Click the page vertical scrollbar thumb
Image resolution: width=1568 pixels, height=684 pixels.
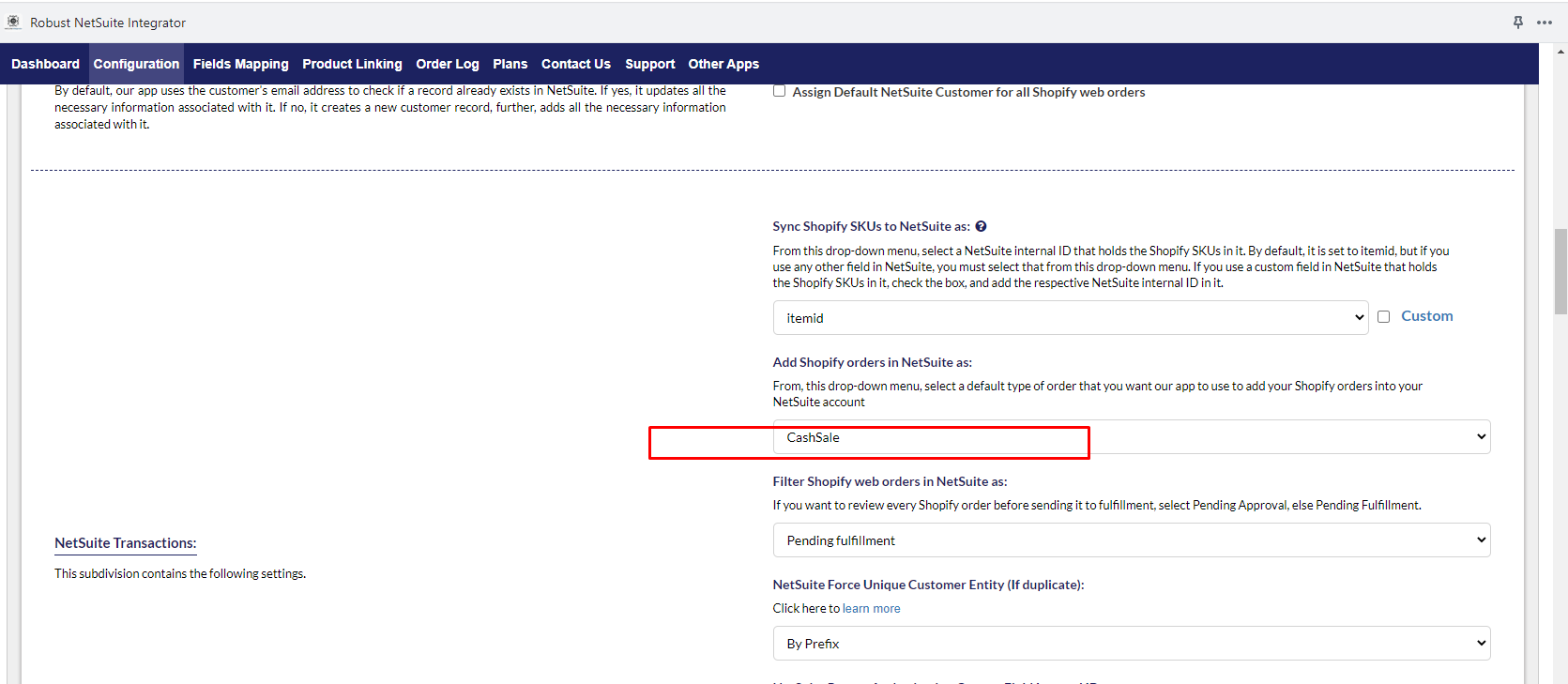tap(1560, 271)
